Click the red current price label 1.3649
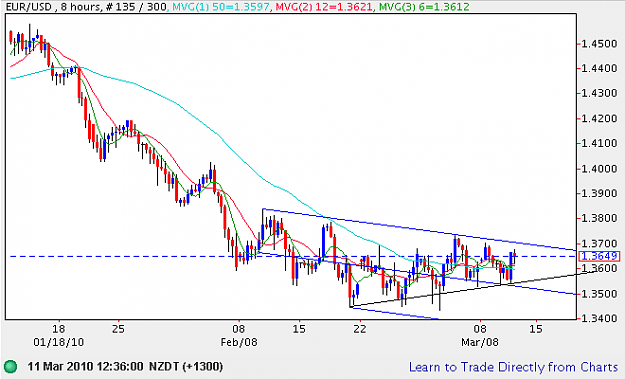Viewport: 625px width, 379px height. point(599,256)
